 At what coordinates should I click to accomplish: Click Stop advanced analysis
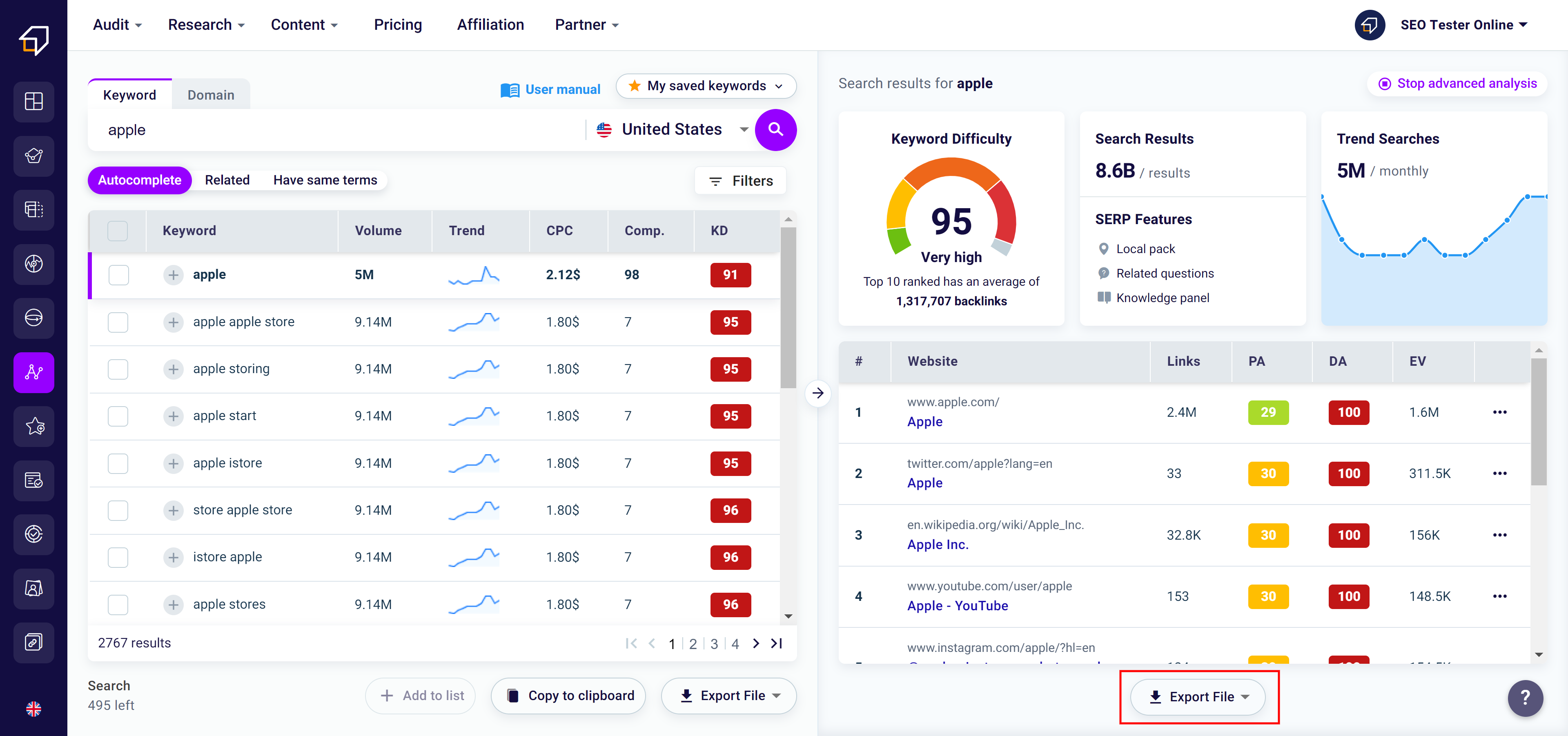pyautogui.click(x=1457, y=84)
